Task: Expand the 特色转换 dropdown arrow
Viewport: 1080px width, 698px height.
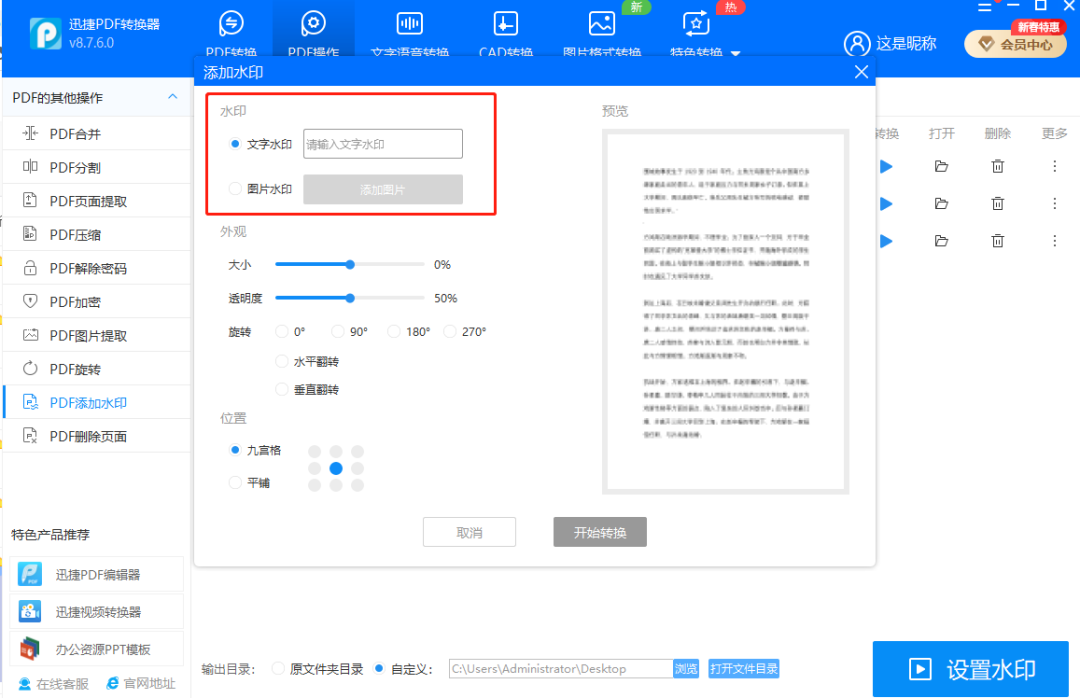Action: [x=736, y=53]
